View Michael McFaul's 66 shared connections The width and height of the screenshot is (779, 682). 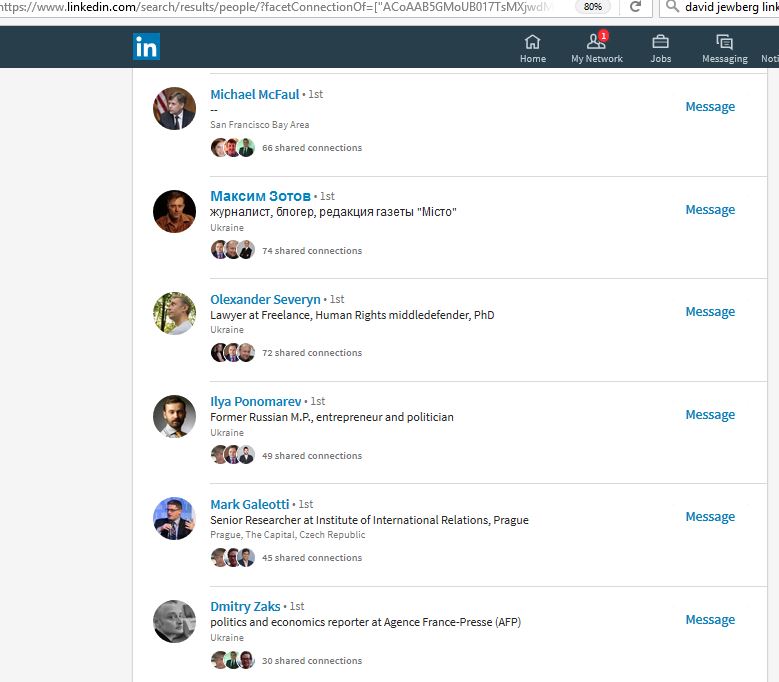pos(312,148)
